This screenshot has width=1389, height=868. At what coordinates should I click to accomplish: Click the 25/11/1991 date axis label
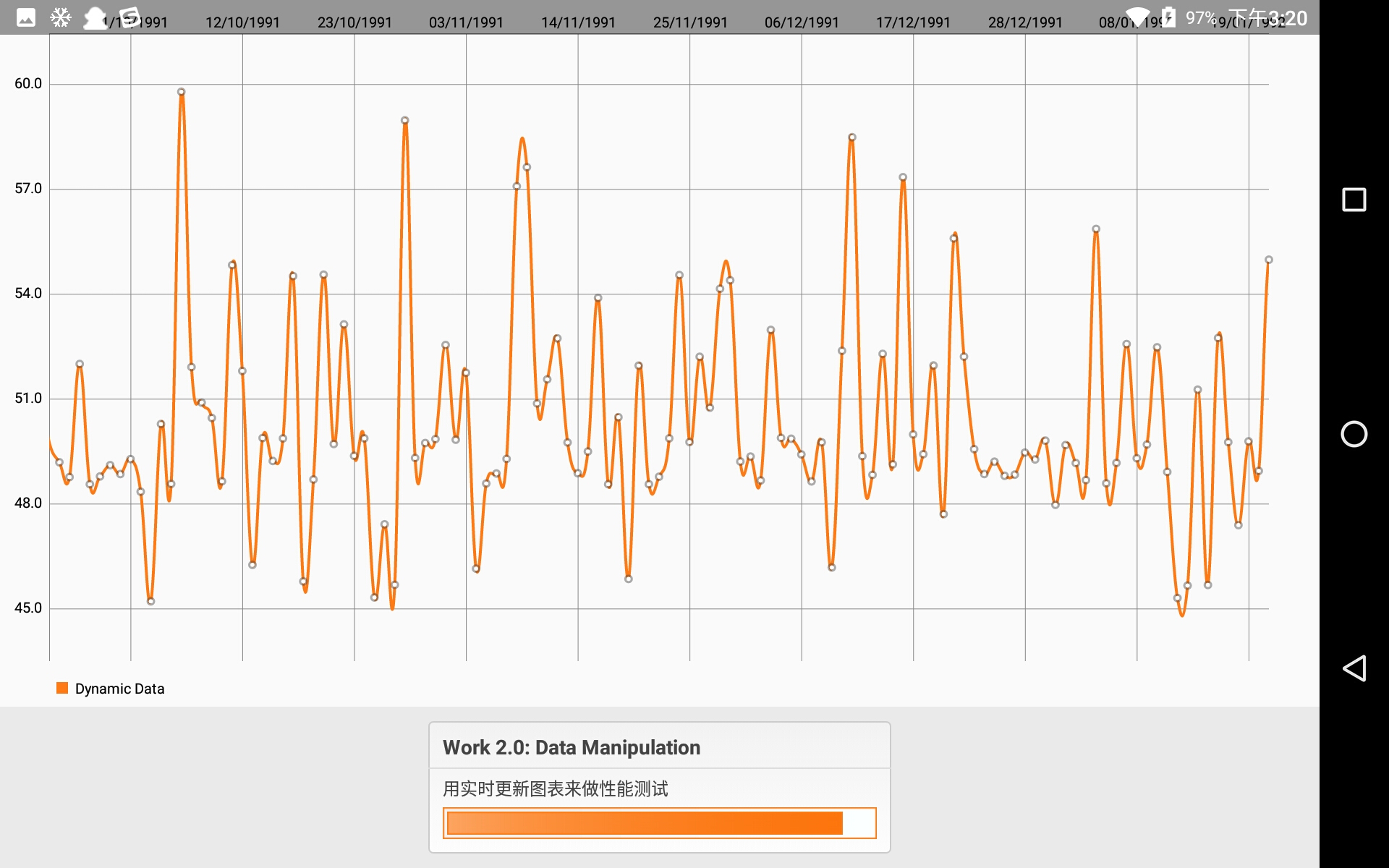(690, 22)
